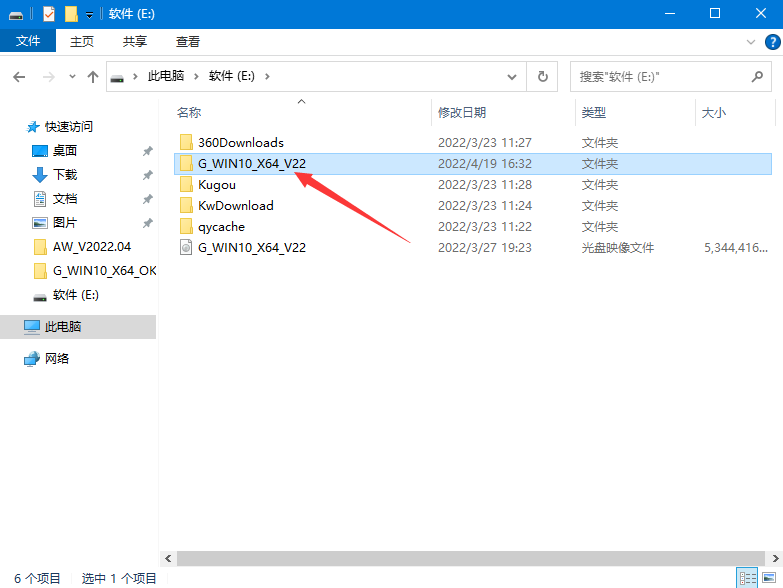Click the pin icon beside 下载
The image size is (783, 588).
pos(147,175)
